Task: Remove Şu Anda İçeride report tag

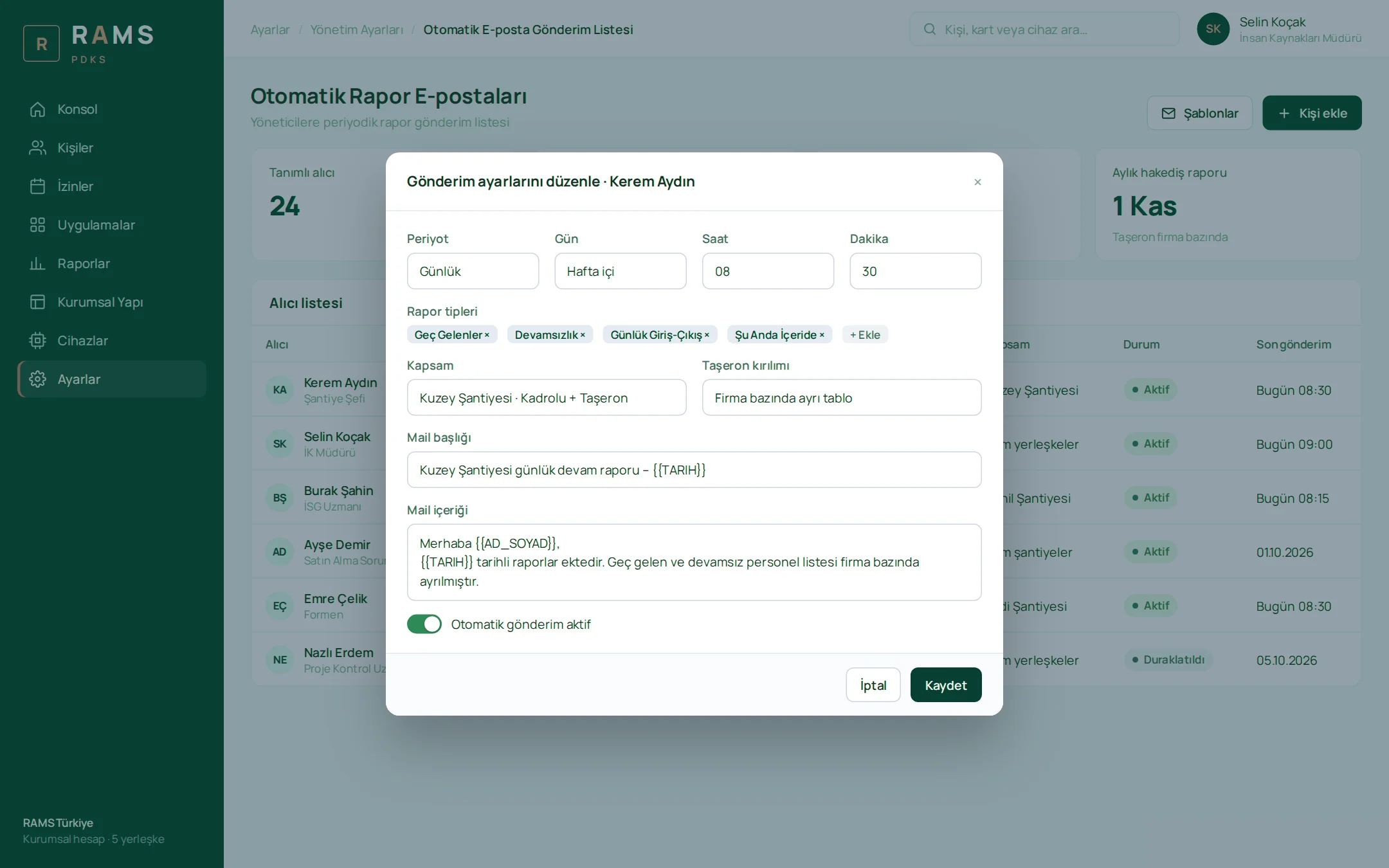Action: (x=822, y=335)
